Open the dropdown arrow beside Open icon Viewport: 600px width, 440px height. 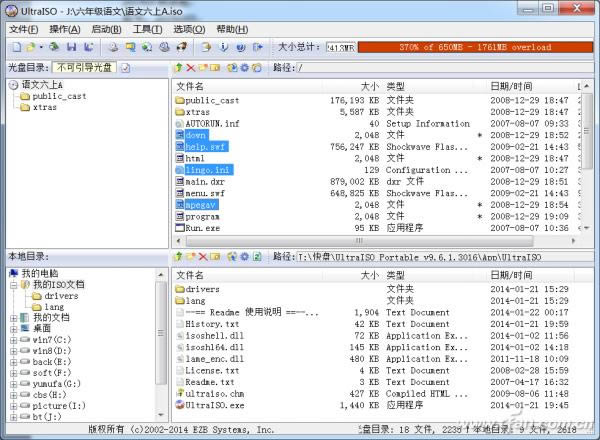[x=41, y=47]
